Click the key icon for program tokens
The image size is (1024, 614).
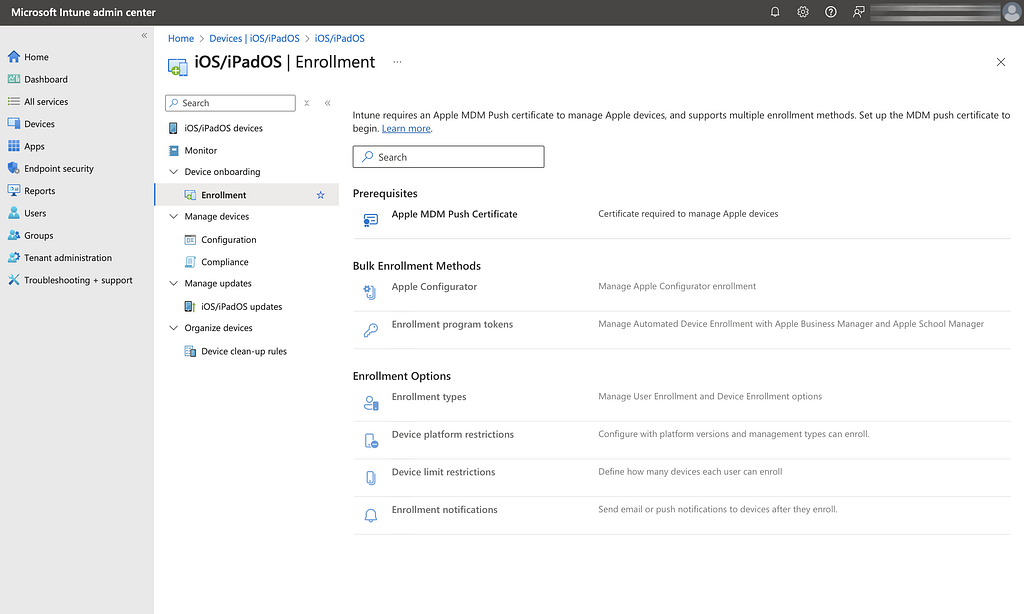coord(370,331)
